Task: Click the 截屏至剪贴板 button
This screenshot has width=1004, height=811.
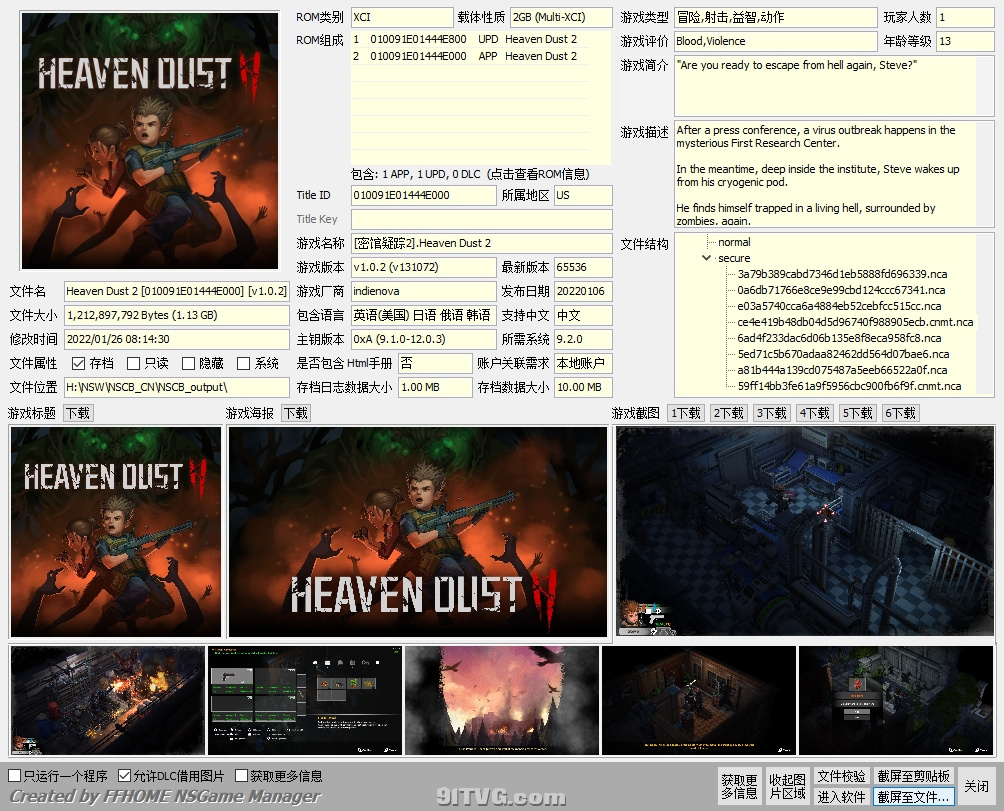Action: pyautogui.click(x=914, y=776)
